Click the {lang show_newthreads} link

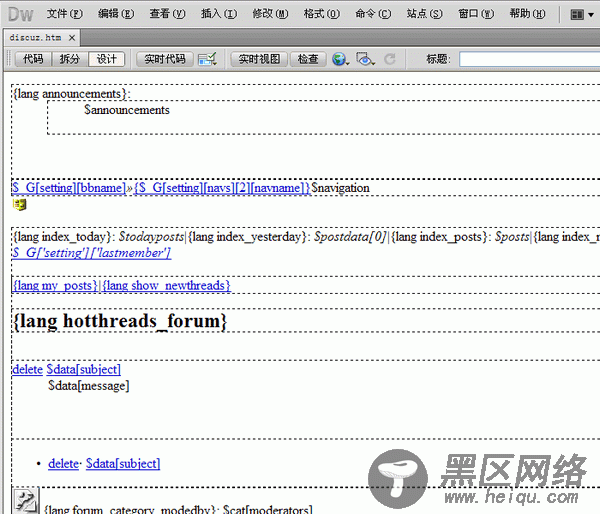(166, 286)
